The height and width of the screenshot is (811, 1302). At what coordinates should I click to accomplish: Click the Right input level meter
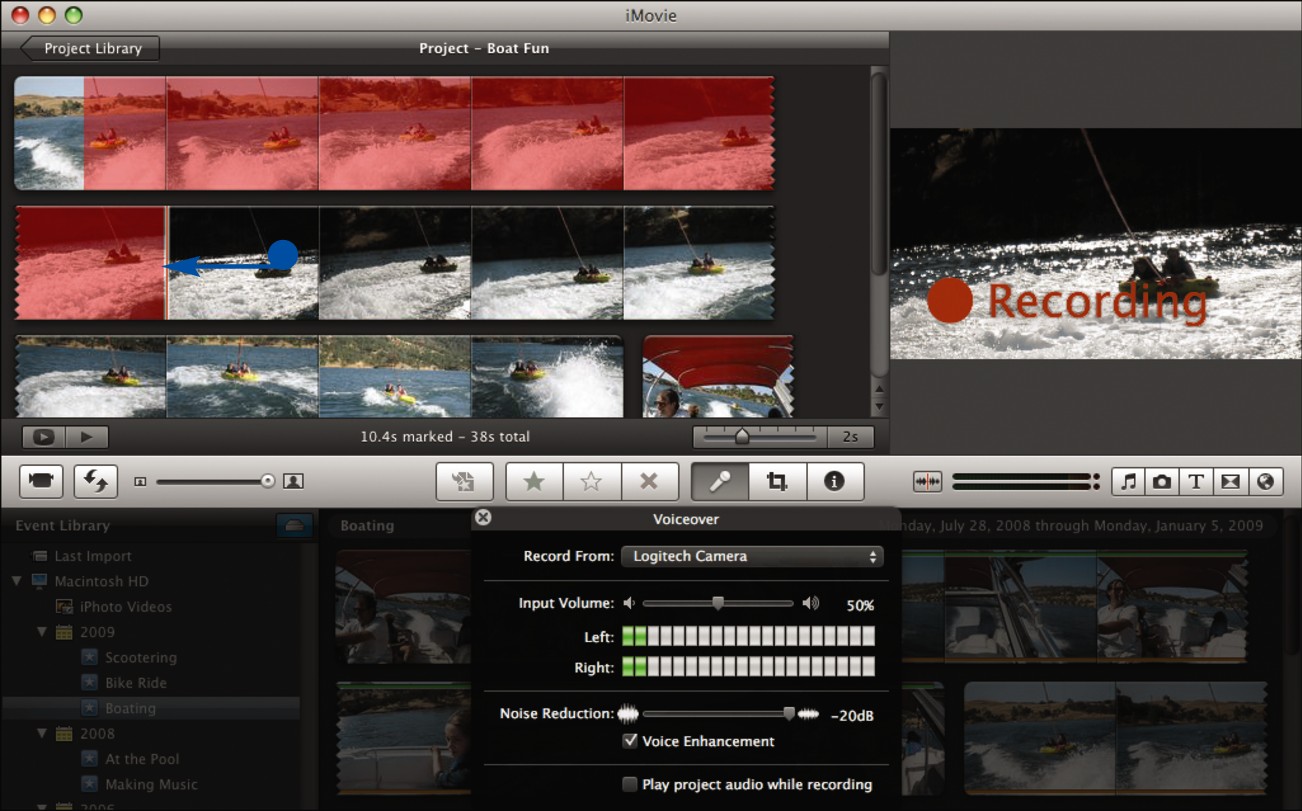pos(748,667)
